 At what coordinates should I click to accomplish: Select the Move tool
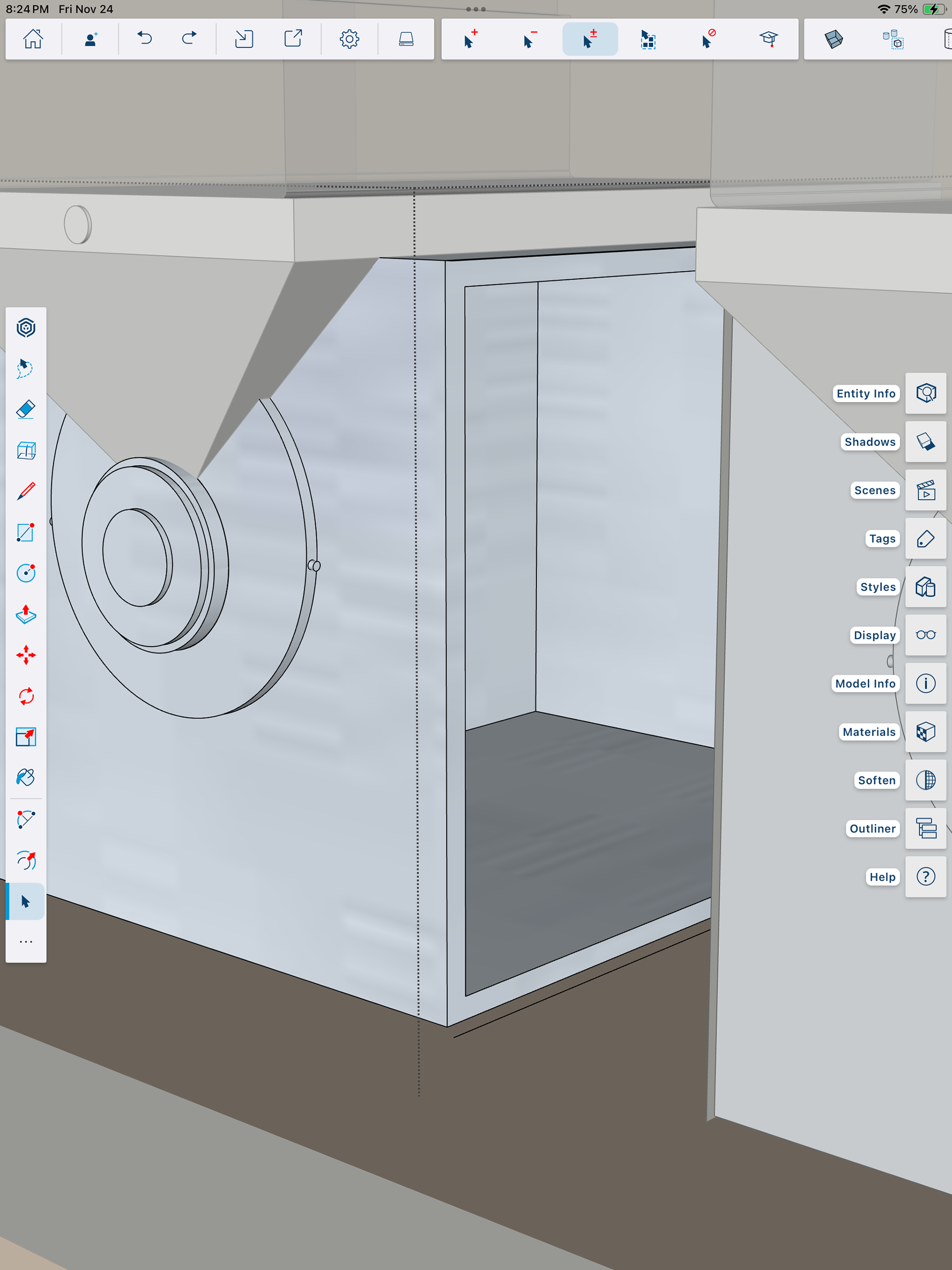click(x=26, y=655)
